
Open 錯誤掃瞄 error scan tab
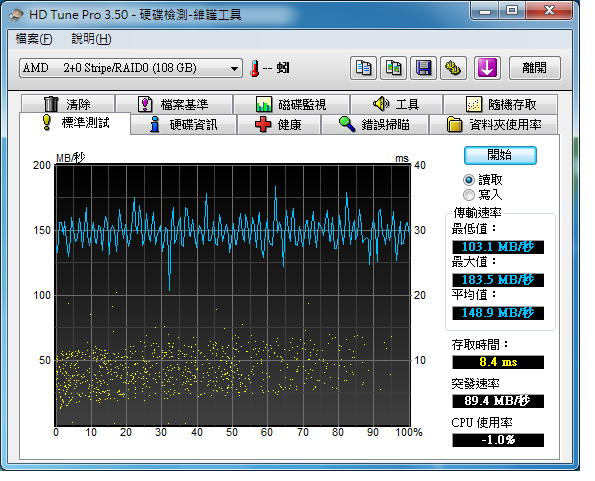(375, 124)
